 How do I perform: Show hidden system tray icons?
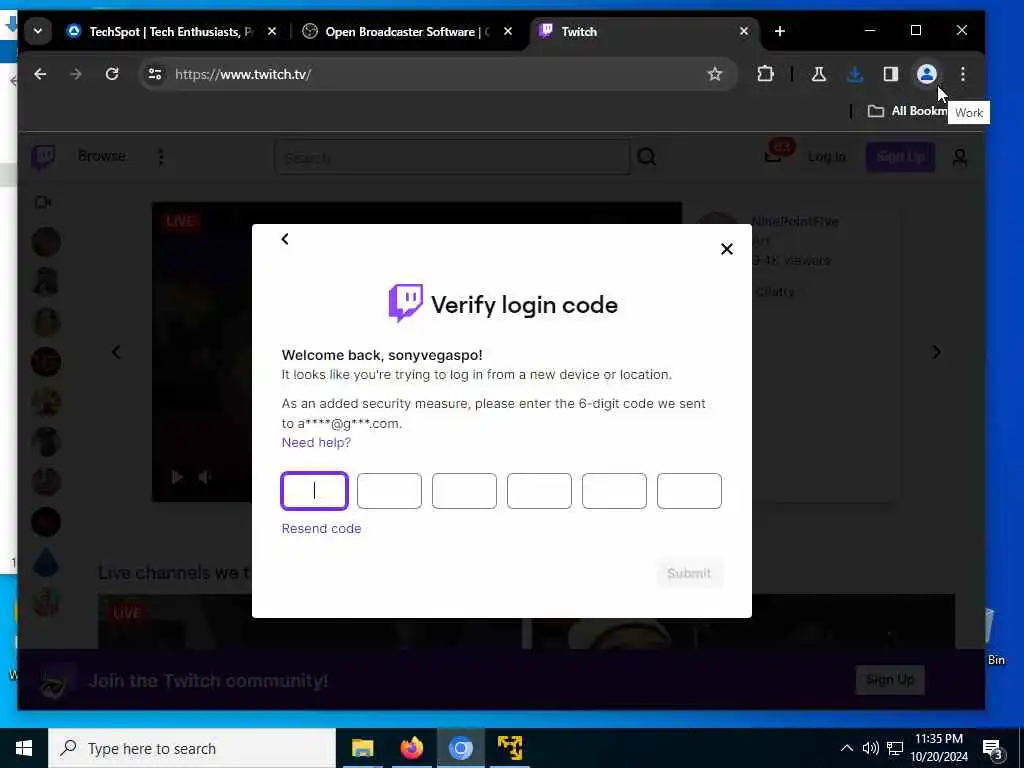point(846,748)
